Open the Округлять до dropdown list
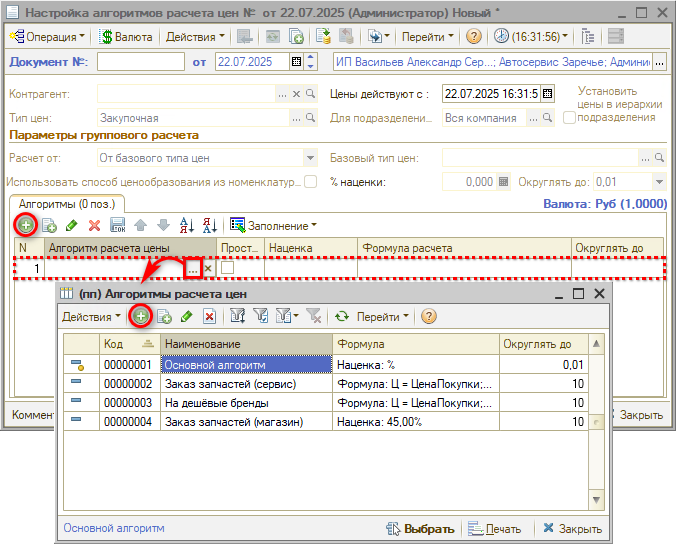 click(x=658, y=182)
